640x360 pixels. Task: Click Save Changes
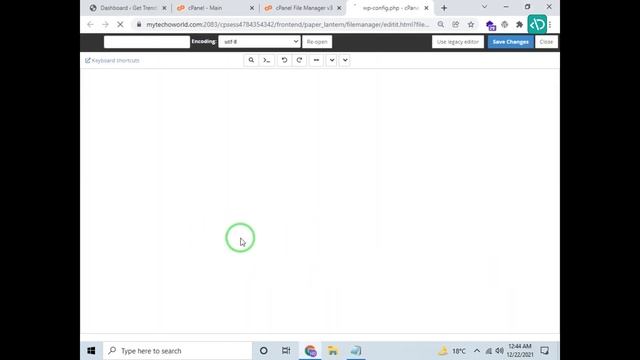[x=511, y=42]
